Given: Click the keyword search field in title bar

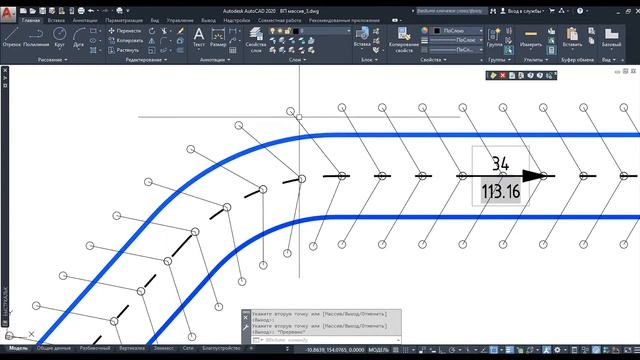Looking at the screenshot, I should tap(451, 11).
